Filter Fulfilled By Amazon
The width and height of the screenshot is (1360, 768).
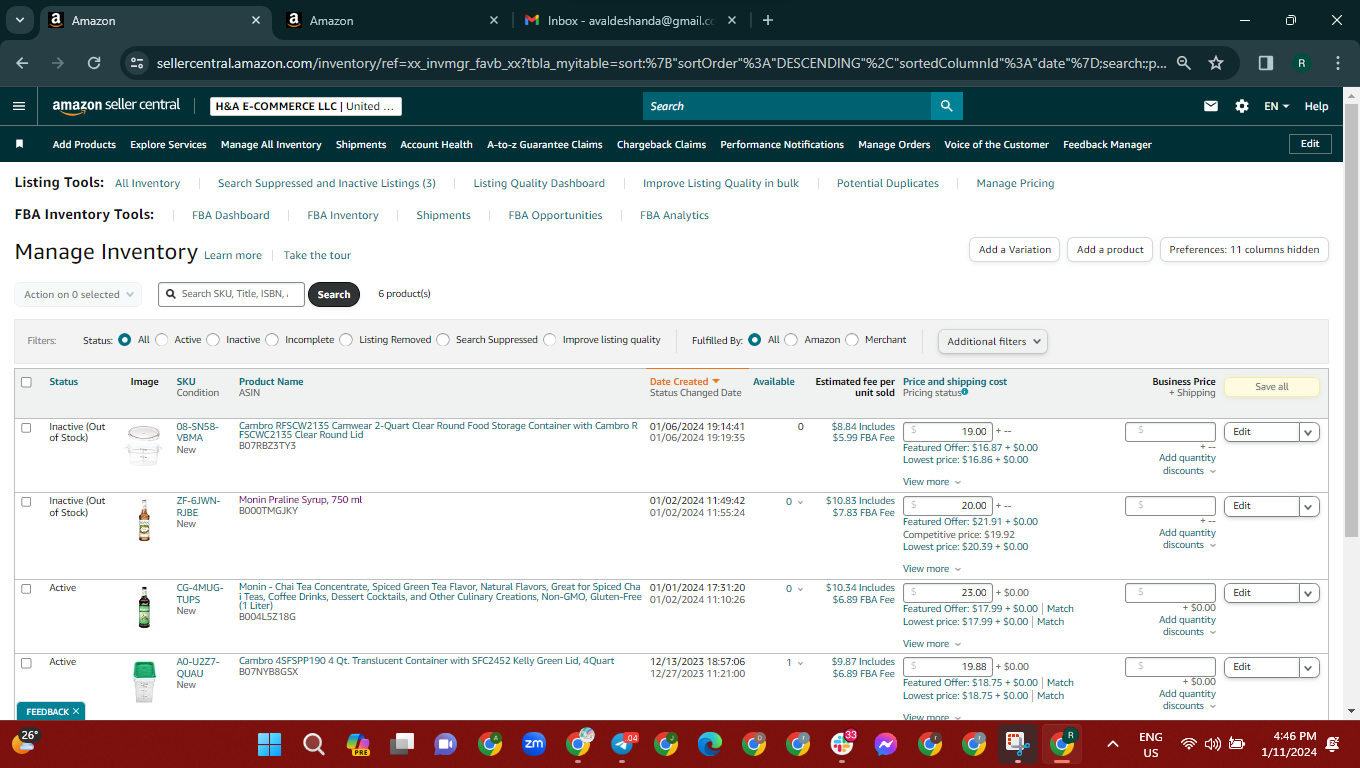[791, 340]
